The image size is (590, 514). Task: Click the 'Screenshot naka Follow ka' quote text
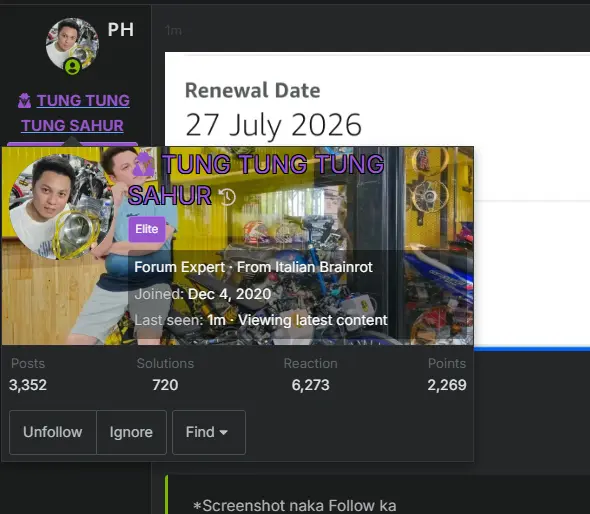click(295, 506)
